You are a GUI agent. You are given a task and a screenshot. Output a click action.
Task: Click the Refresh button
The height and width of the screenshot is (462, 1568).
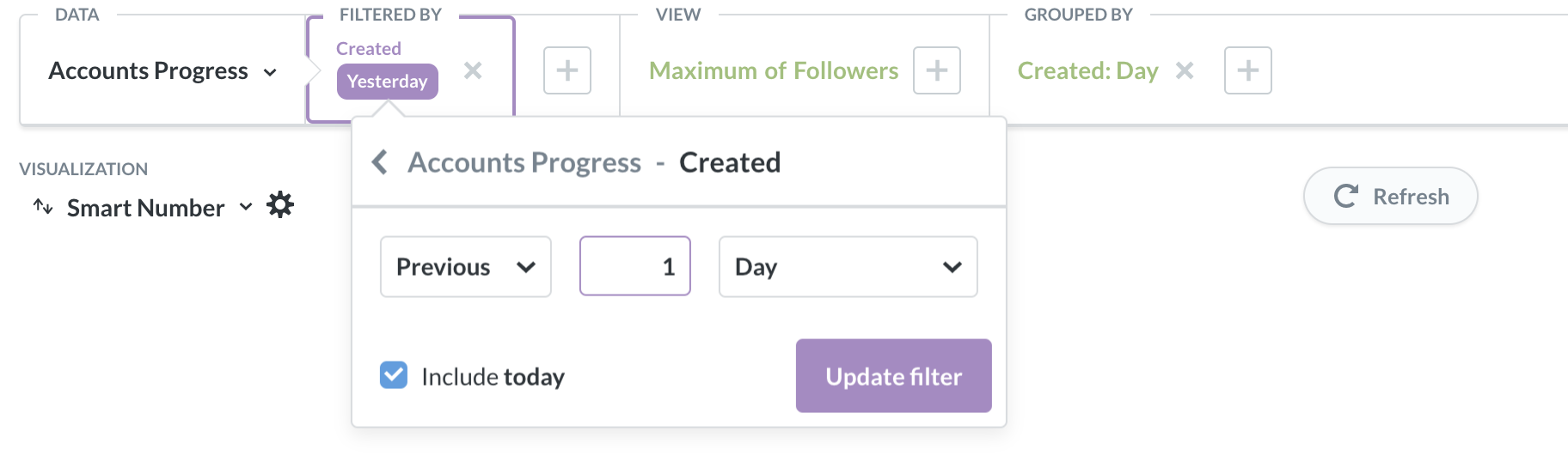pyautogui.click(x=1390, y=196)
